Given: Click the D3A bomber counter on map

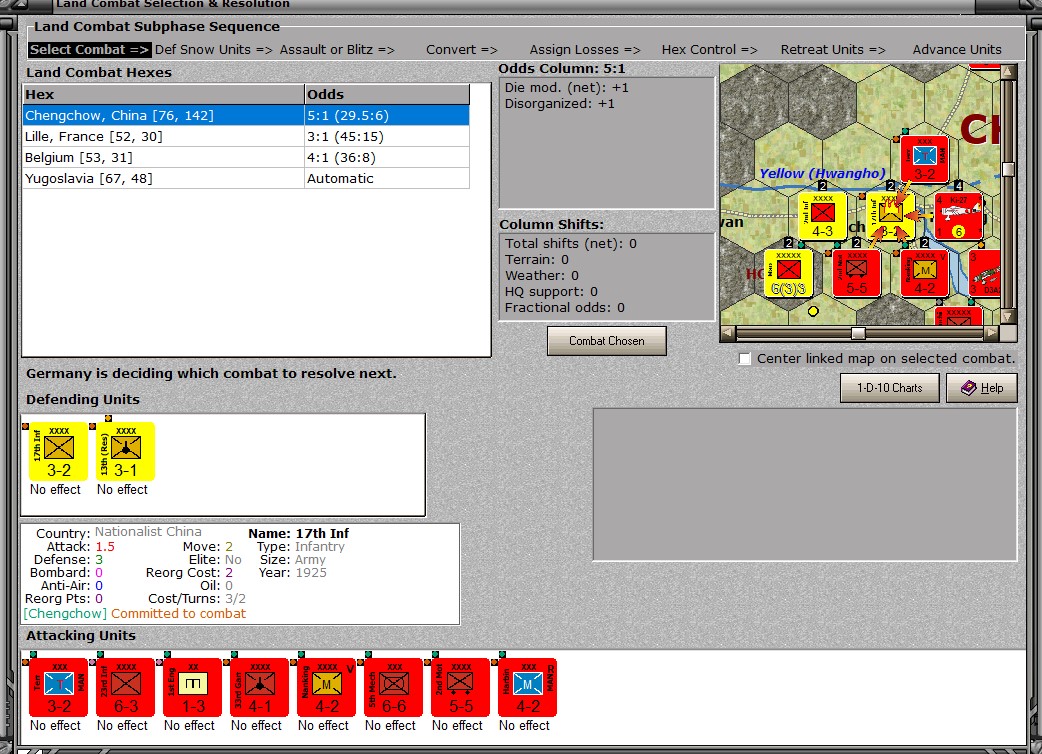Looking at the screenshot, I should [985, 272].
